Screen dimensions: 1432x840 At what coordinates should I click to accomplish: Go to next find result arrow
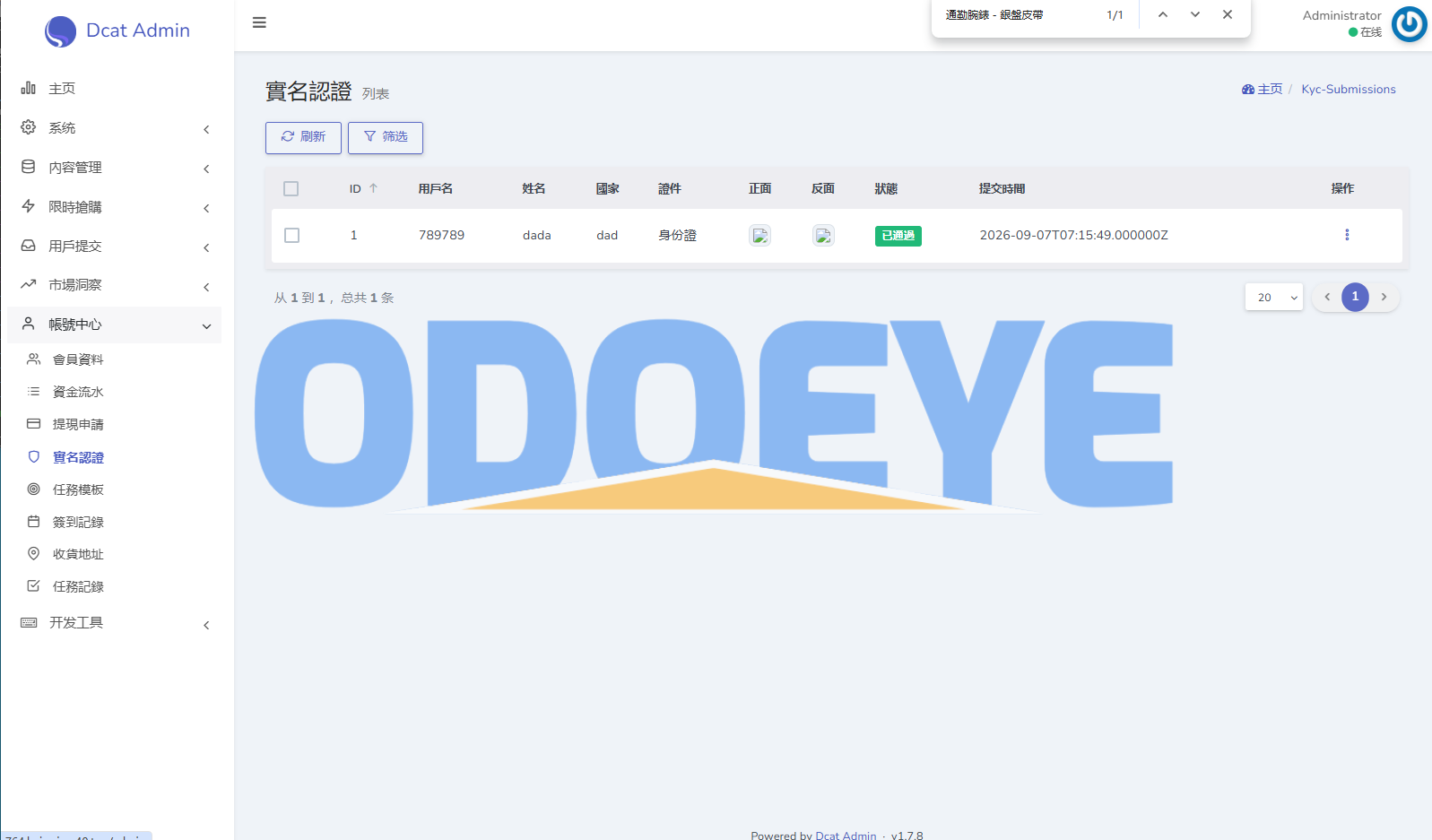pos(1195,14)
